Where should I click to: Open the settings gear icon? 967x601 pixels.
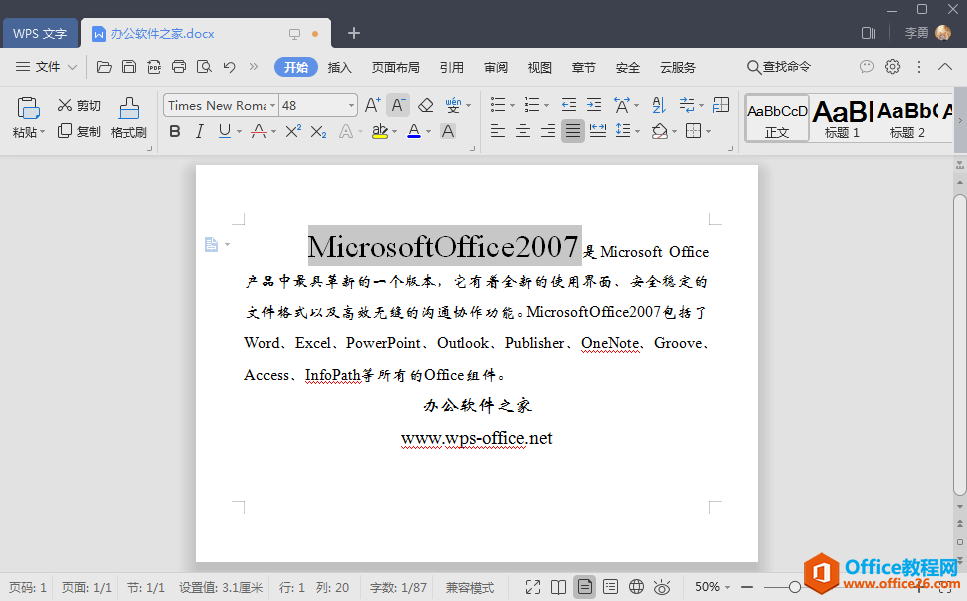tap(892, 67)
